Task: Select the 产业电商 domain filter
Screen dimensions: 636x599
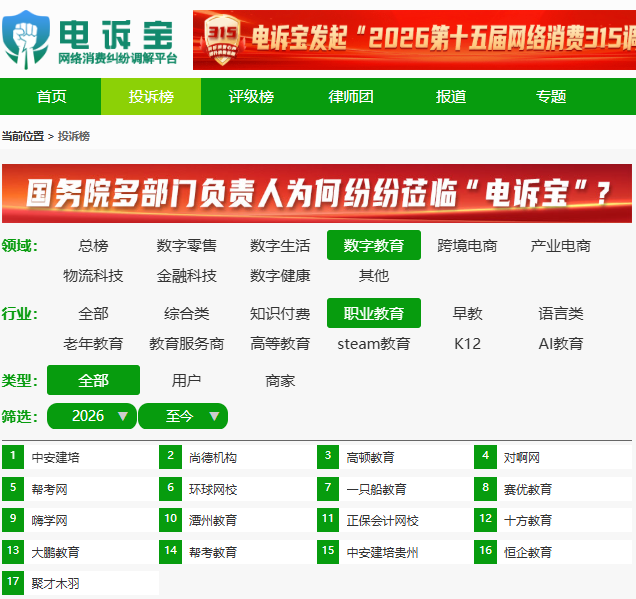Action: click(x=561, y=245)
